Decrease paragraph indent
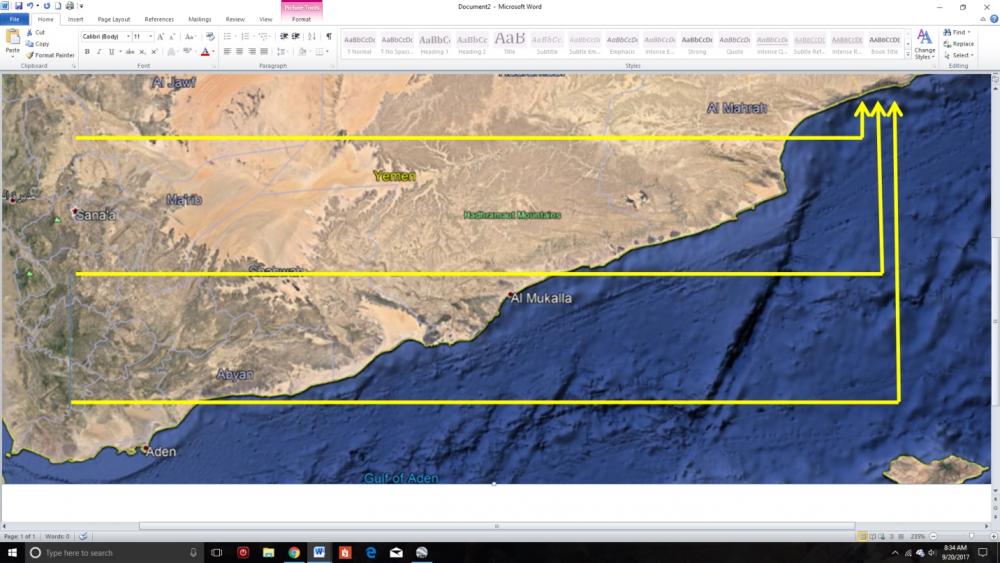 [x=284, y=36]
